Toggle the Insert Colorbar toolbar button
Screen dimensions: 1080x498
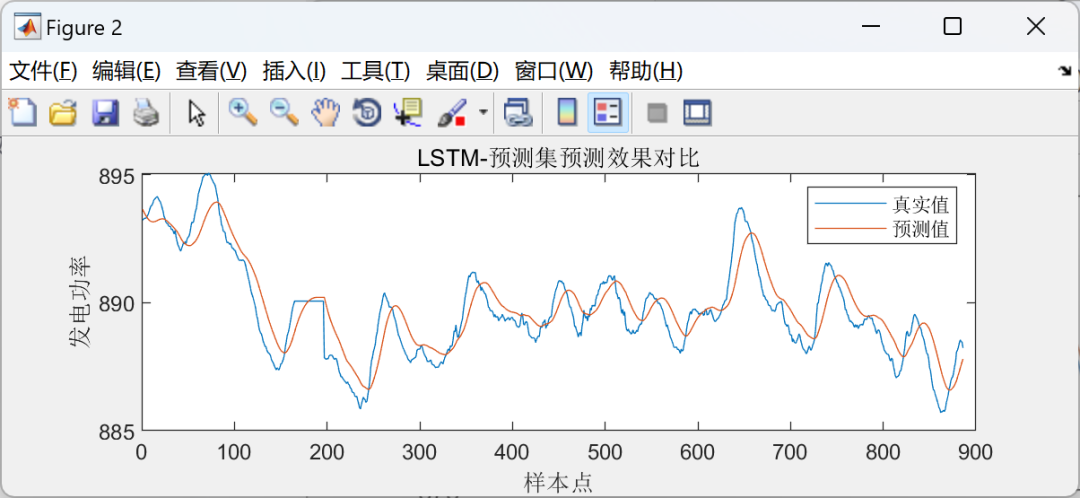tap(567, 112)
